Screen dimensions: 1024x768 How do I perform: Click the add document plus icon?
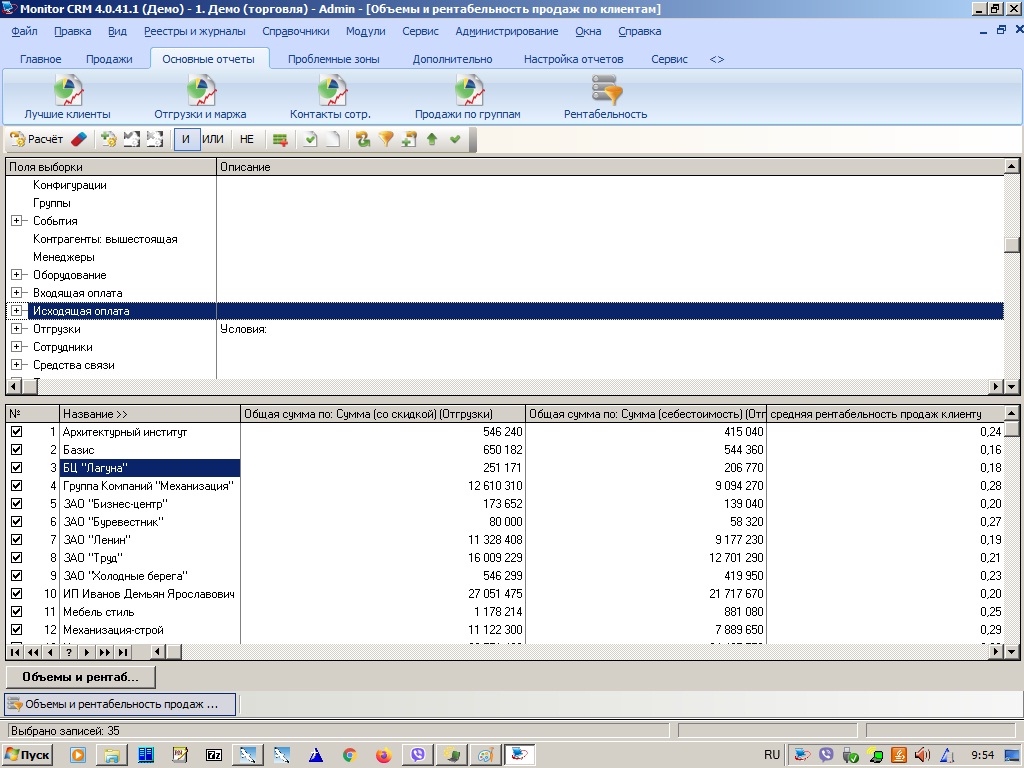coord(409,139)
